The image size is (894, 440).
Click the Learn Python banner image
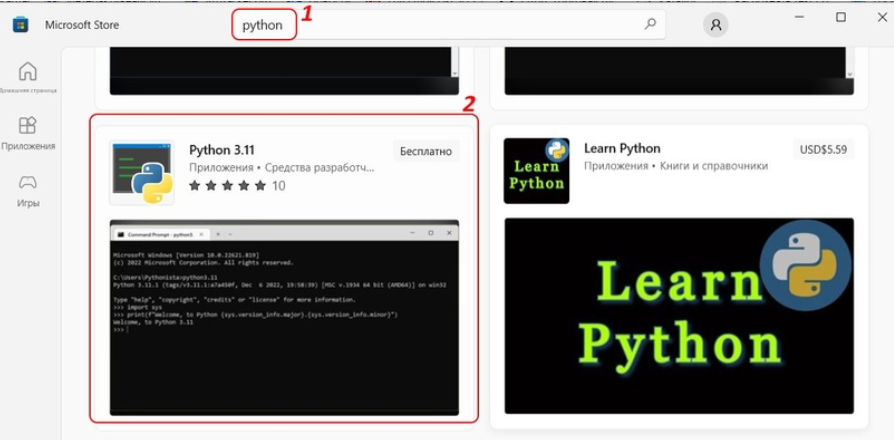click(x=679, y=316)
